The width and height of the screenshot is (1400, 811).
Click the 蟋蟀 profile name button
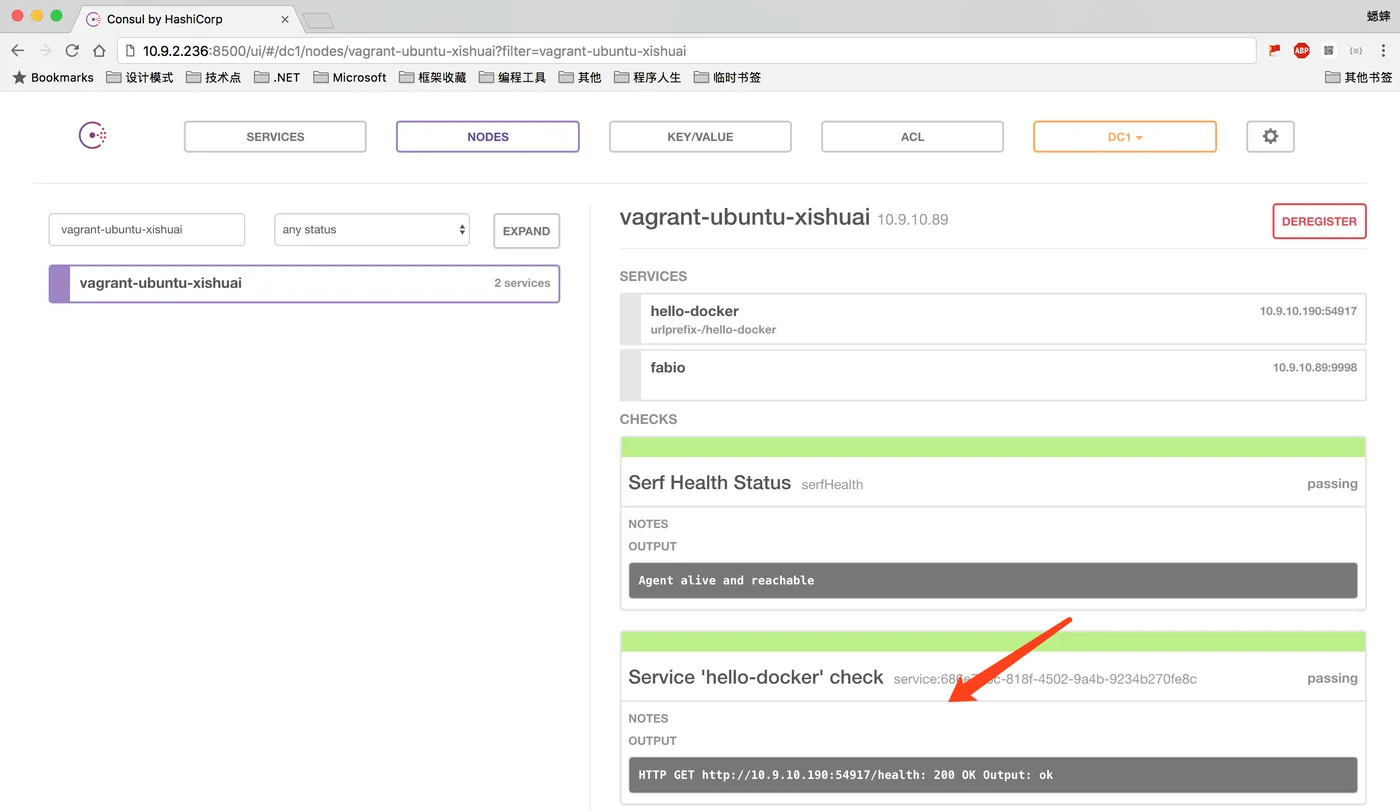1379,15
